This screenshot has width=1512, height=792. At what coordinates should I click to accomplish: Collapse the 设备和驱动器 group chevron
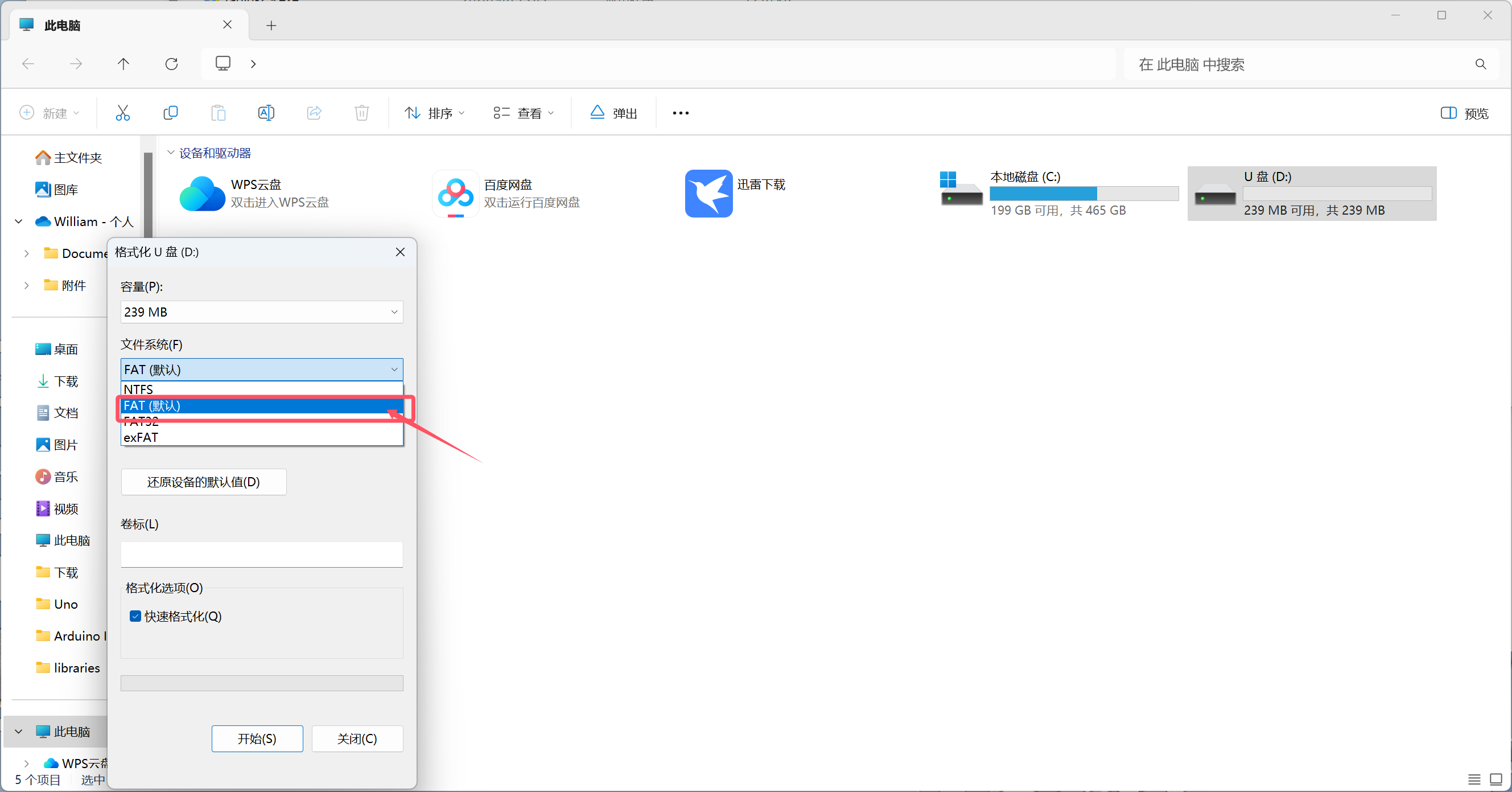click(x=171, y=153)
